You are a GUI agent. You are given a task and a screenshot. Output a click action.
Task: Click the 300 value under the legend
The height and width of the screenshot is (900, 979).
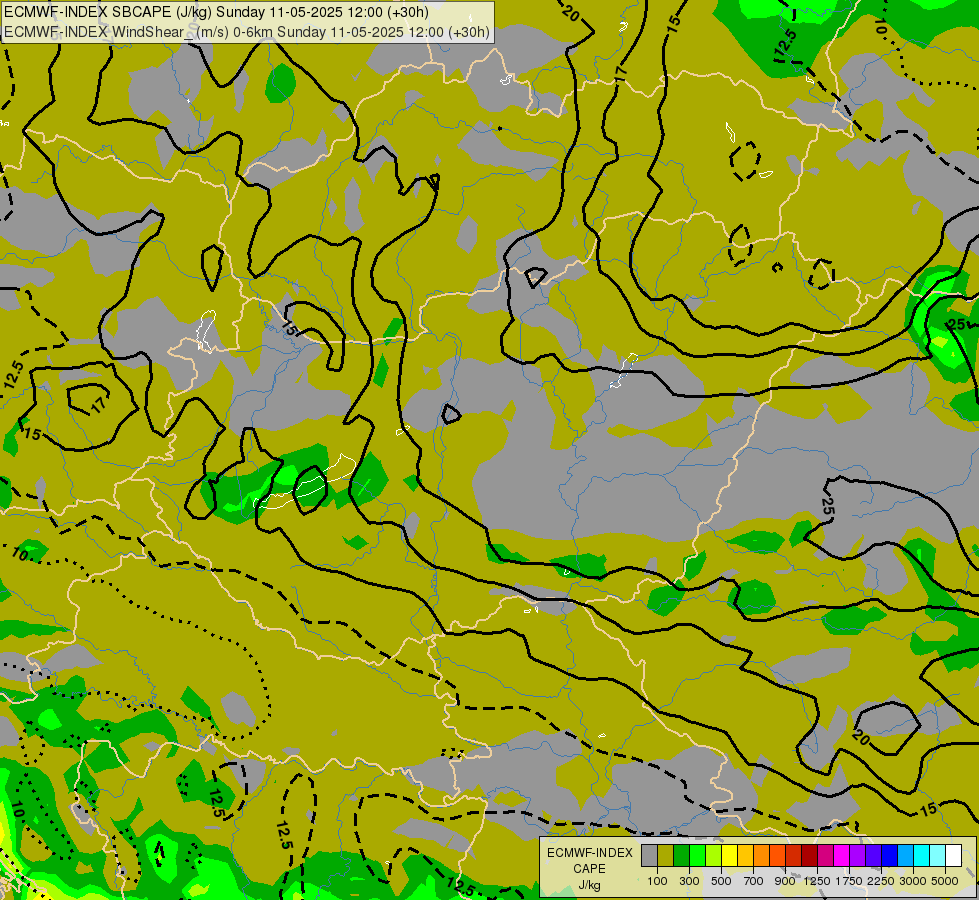689,881
